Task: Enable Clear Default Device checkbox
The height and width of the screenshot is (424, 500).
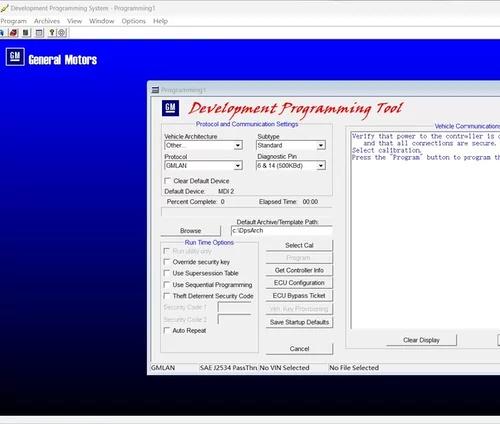Action: 167,181
